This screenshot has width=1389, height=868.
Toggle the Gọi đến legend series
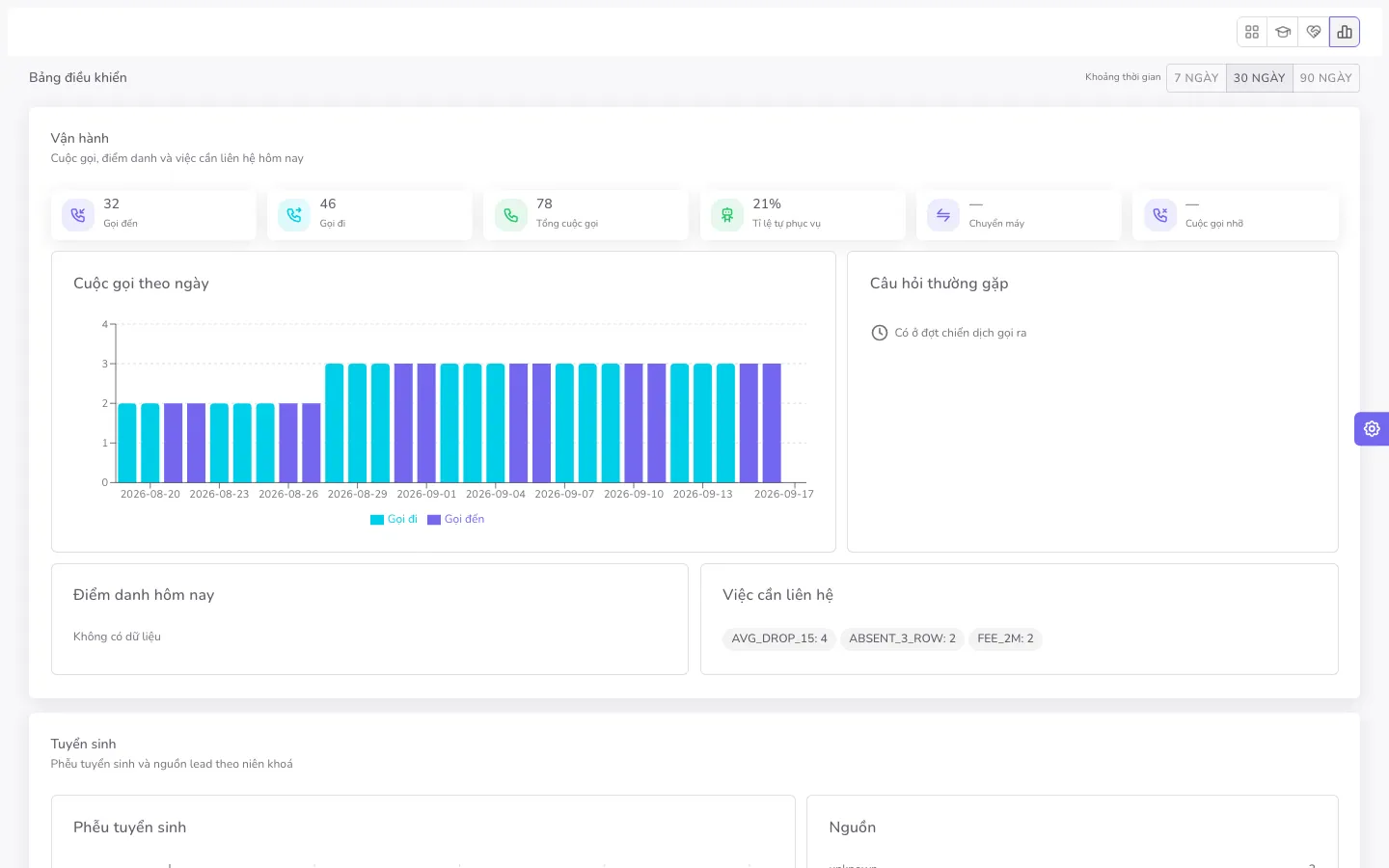[456, 519]
